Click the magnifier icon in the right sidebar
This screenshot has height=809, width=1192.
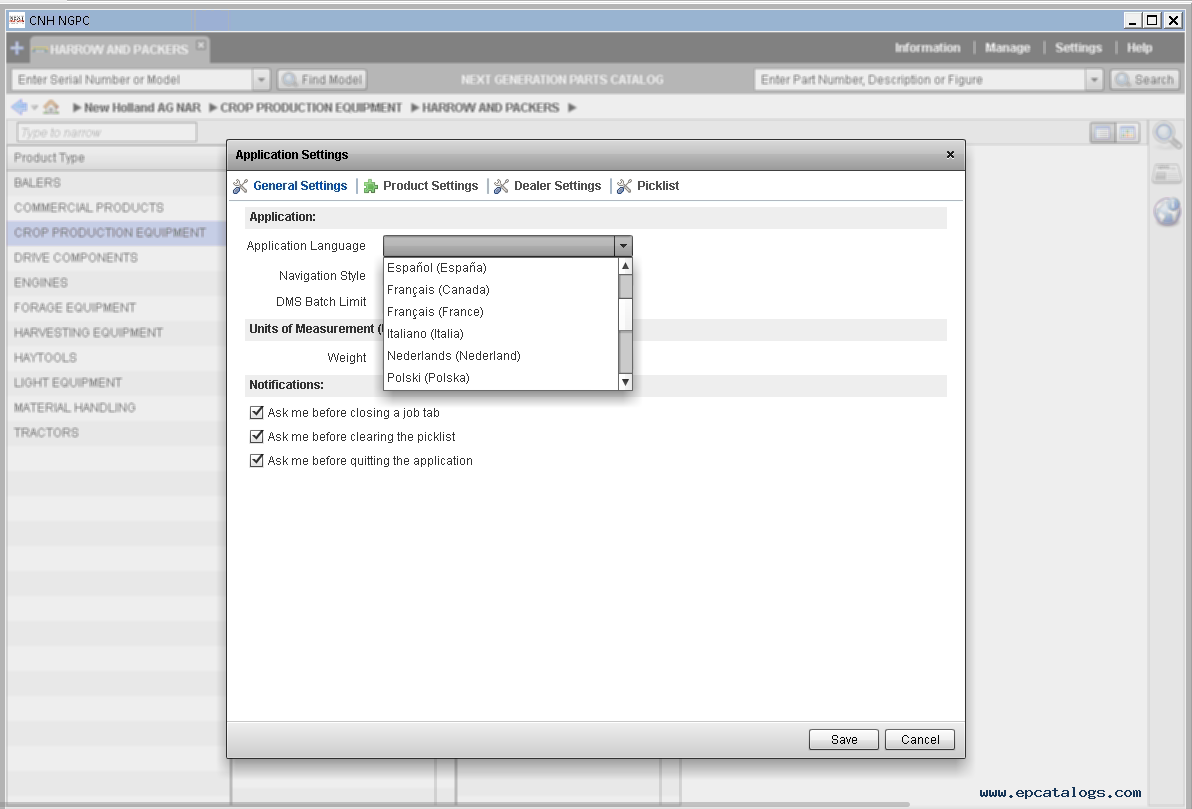pos(1166,135)
